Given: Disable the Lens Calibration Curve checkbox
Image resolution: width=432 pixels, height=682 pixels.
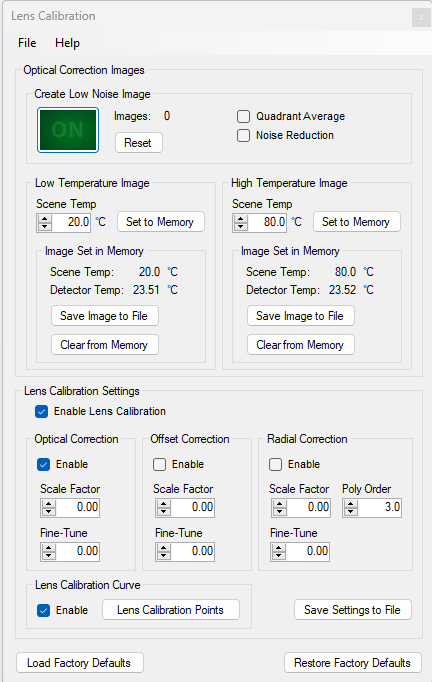Looking at the screenshot, I should 43,610.
